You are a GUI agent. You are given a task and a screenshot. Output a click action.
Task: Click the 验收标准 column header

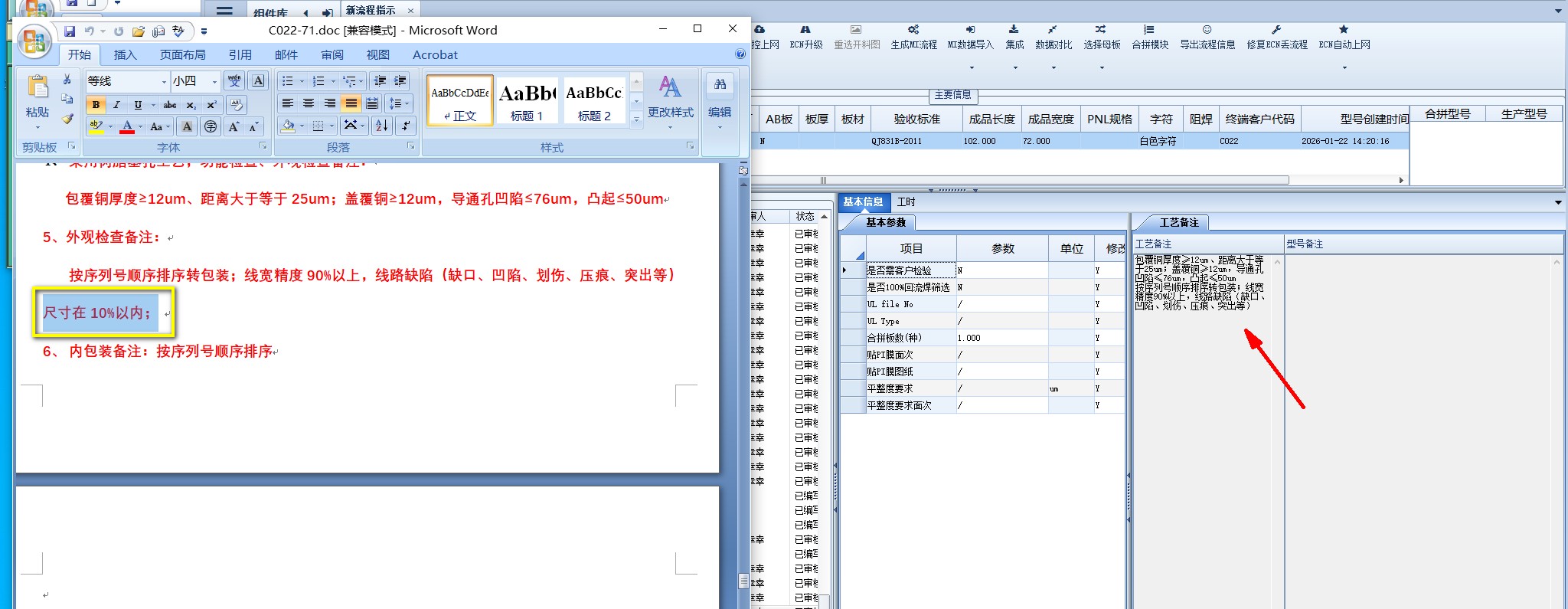pyautogui.click(x=917, y=120)
